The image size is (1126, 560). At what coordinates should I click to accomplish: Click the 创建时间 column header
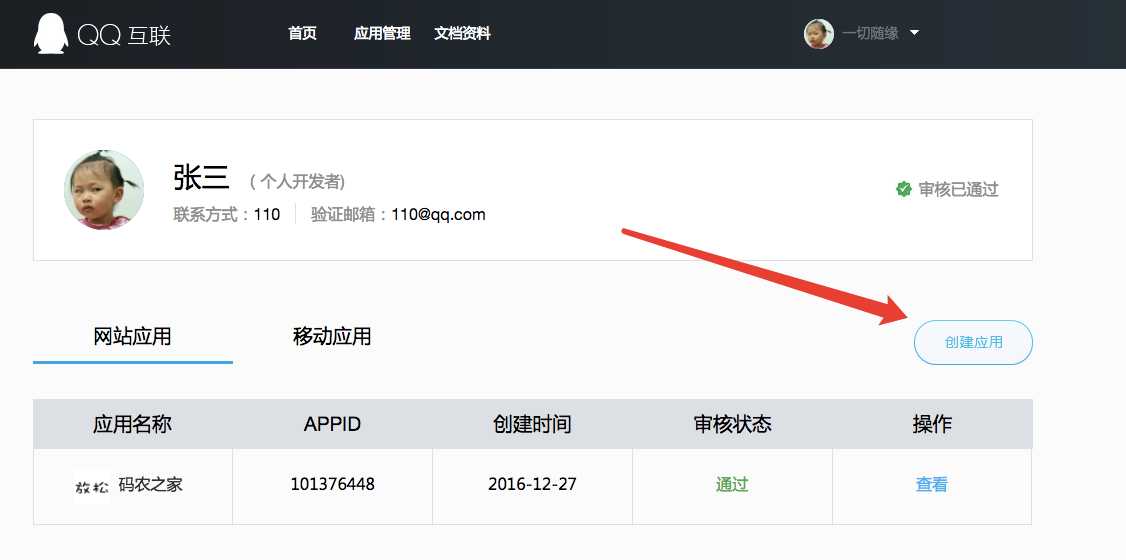click(x=532, y=424)
